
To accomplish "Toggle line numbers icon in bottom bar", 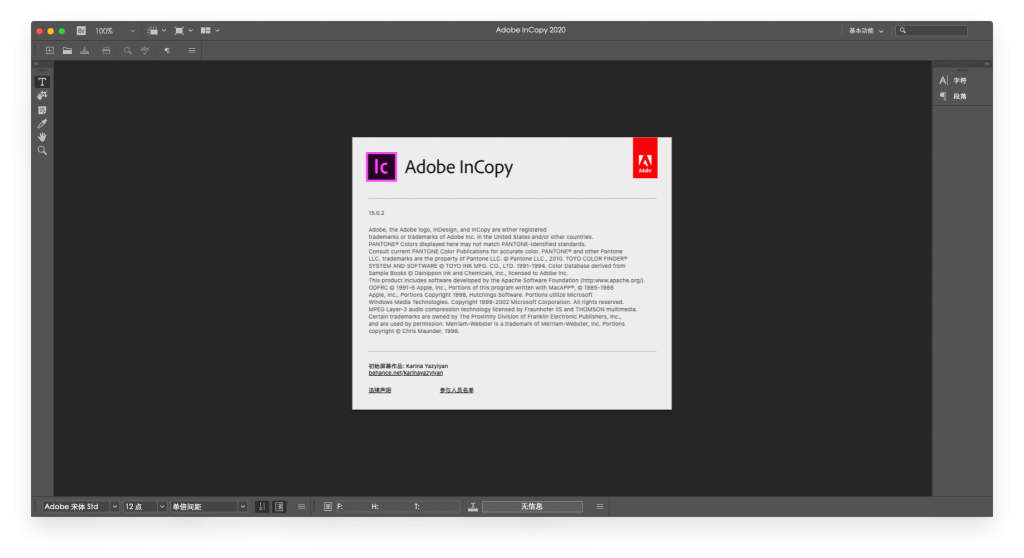I will 262,506.
